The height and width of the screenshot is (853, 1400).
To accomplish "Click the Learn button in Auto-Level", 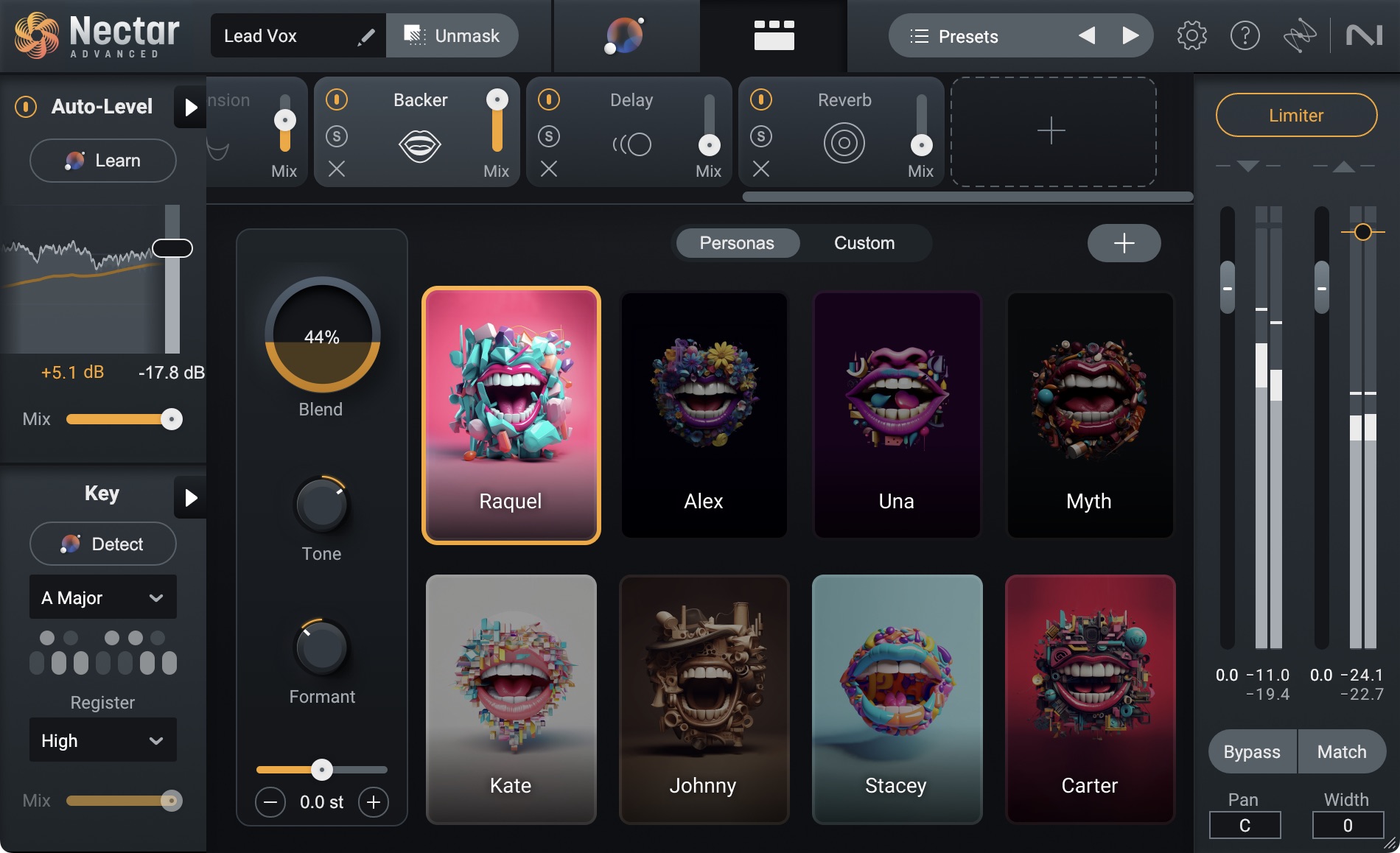I will (102, 160).
